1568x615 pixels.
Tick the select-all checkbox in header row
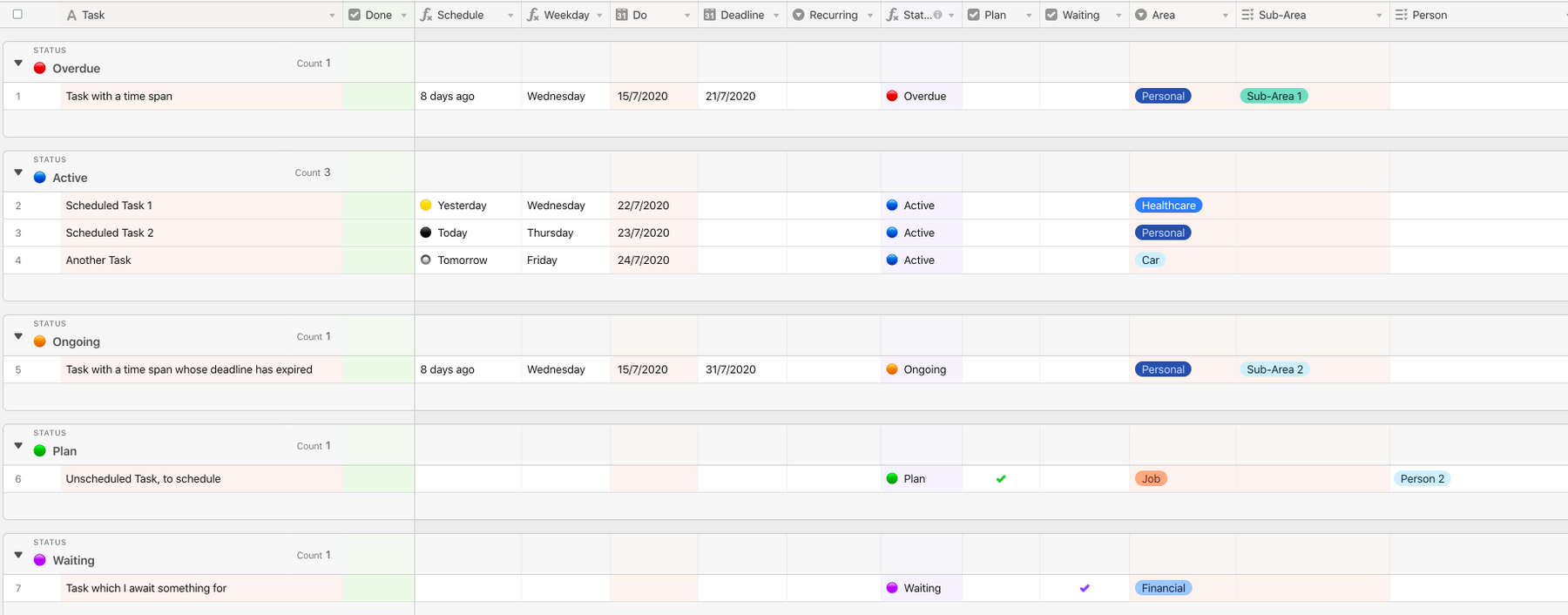click(17, 14)
